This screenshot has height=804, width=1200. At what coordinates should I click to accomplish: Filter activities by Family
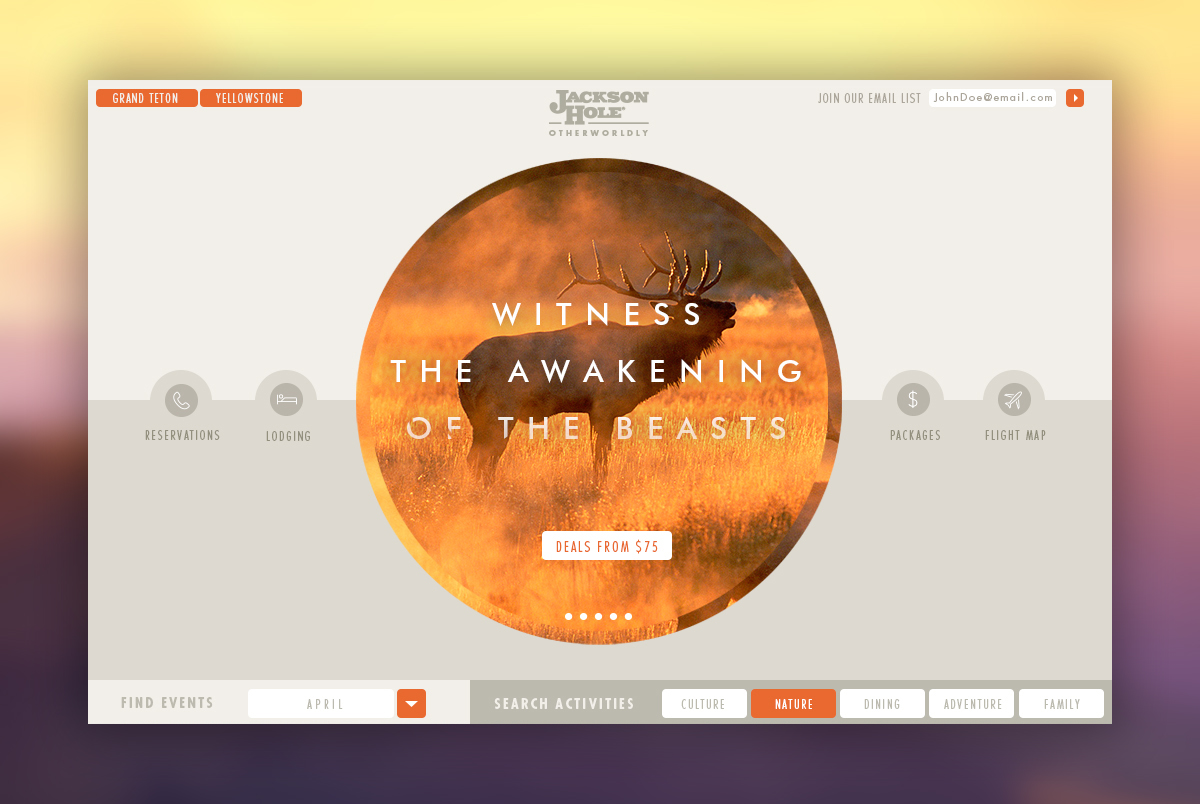coord(1061,704)
